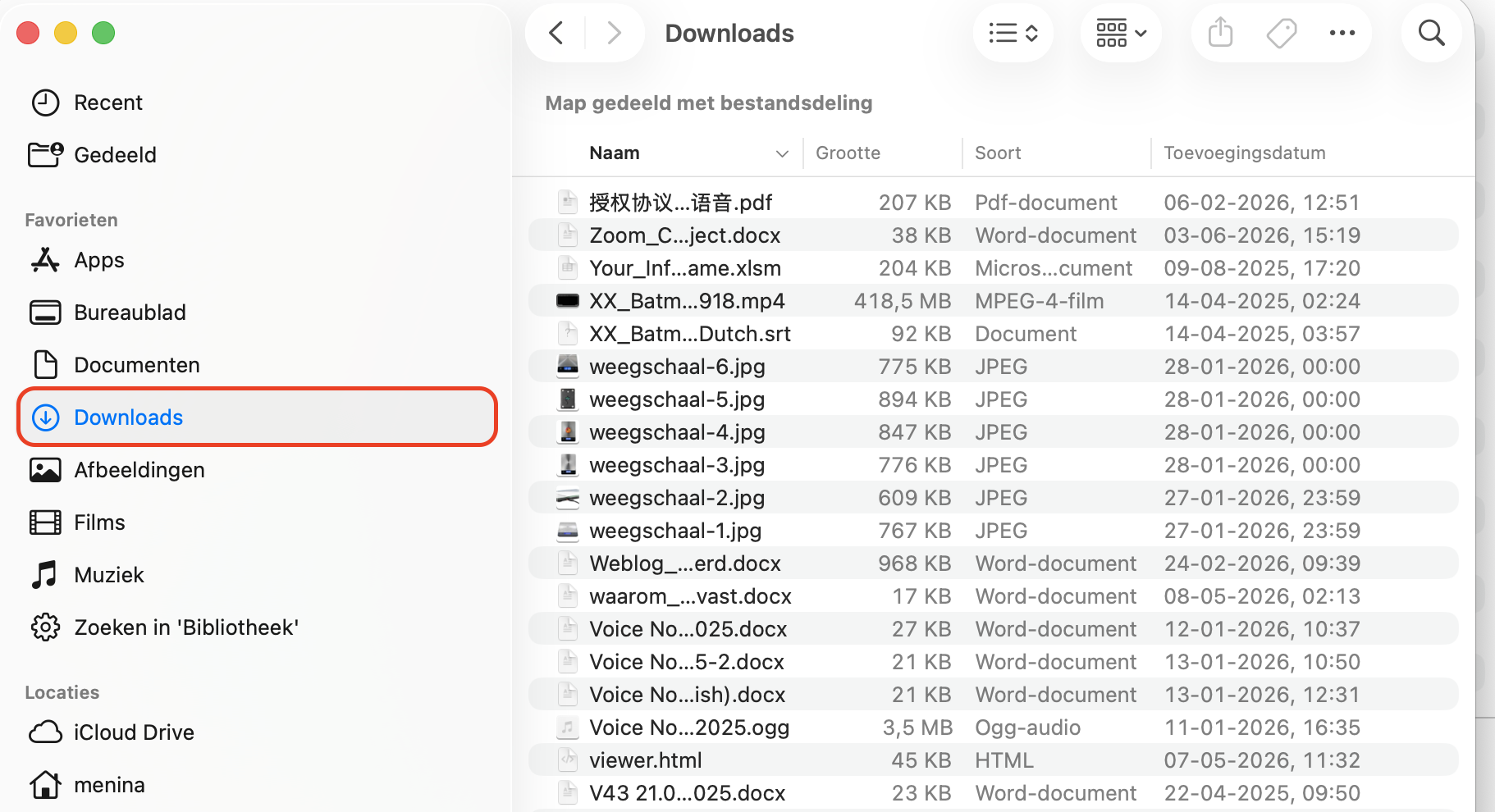Click the Gedeeld shared folder icon

(x=45, y=154)
